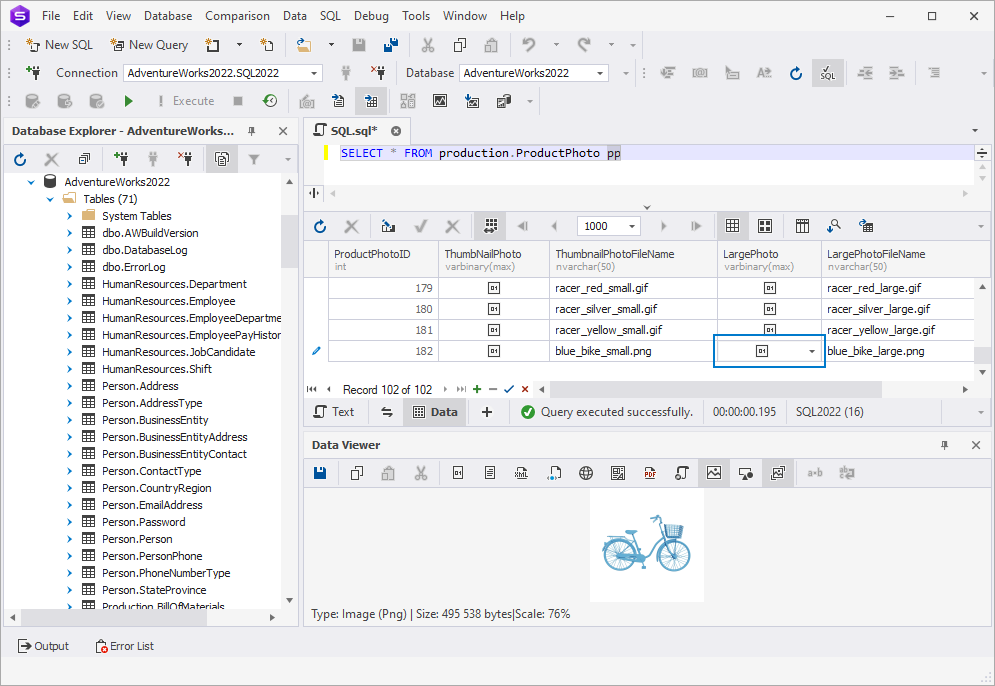The image size is (995, 686).
Task: Expand the Person.Address table node
Action: (70, 386)
